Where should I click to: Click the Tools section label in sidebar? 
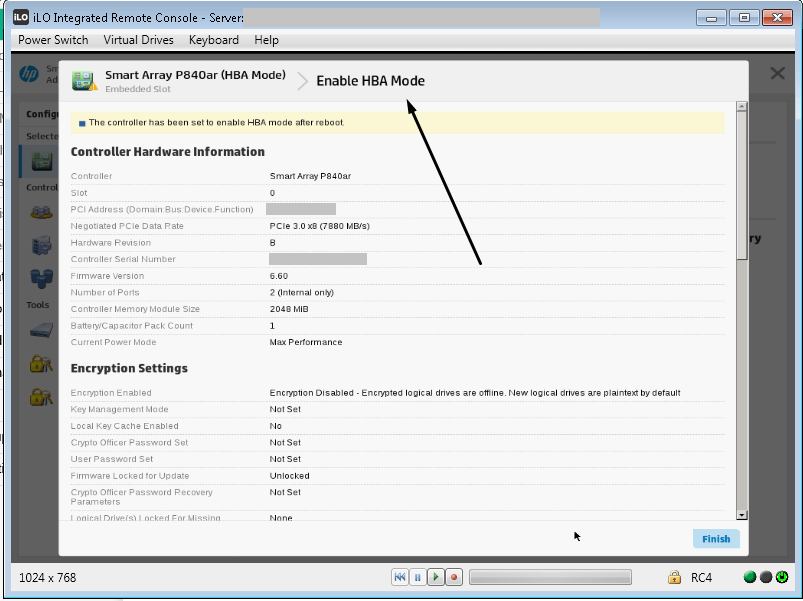[37, 305]
